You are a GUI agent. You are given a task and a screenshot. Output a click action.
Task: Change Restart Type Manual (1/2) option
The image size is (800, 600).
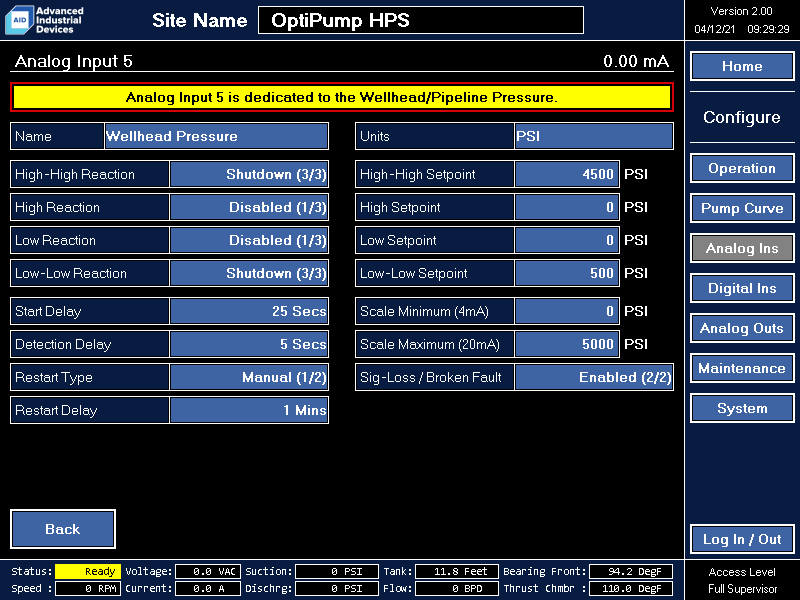pos(249,378)
